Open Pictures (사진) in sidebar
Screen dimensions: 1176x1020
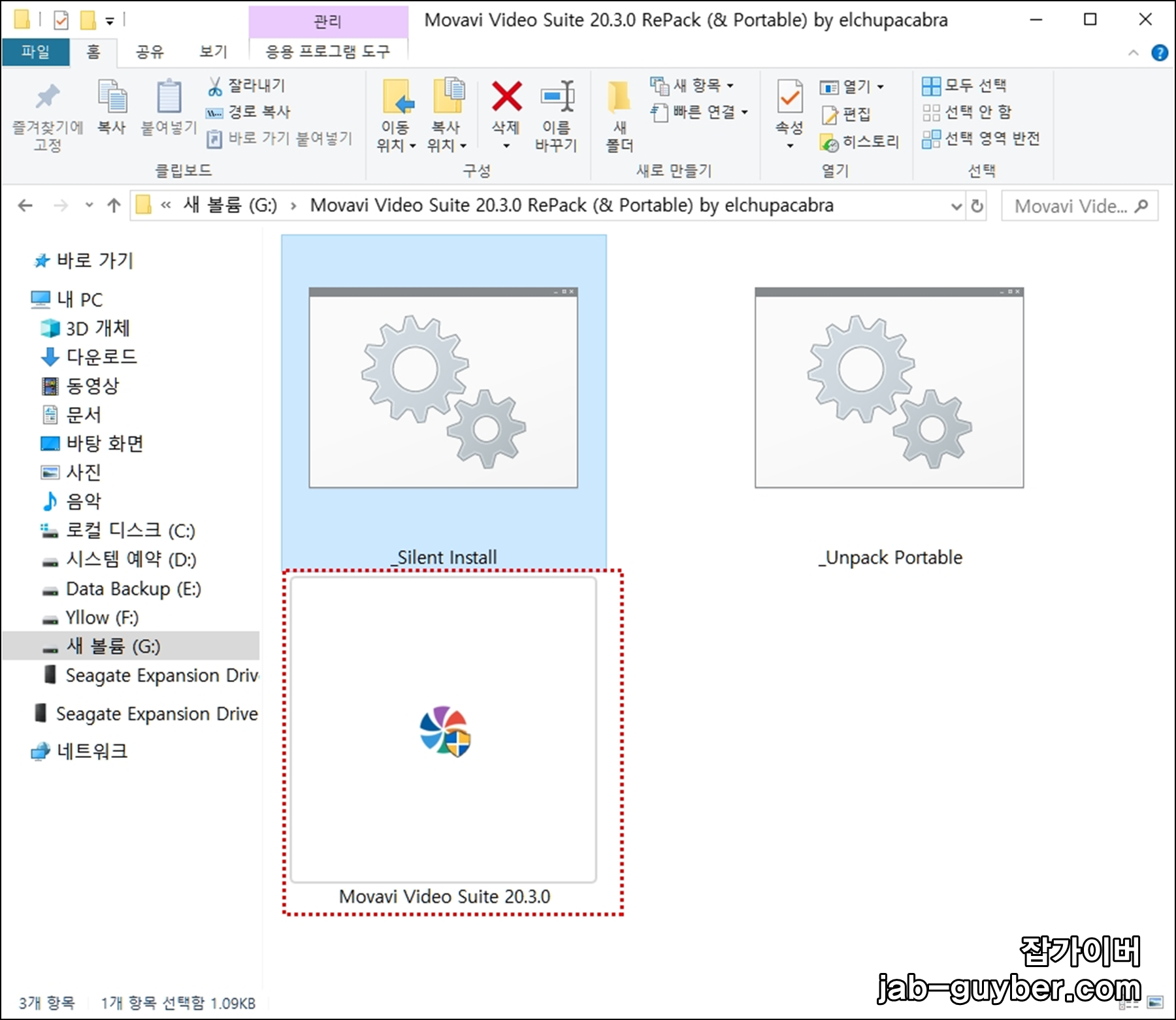(72, 472)
